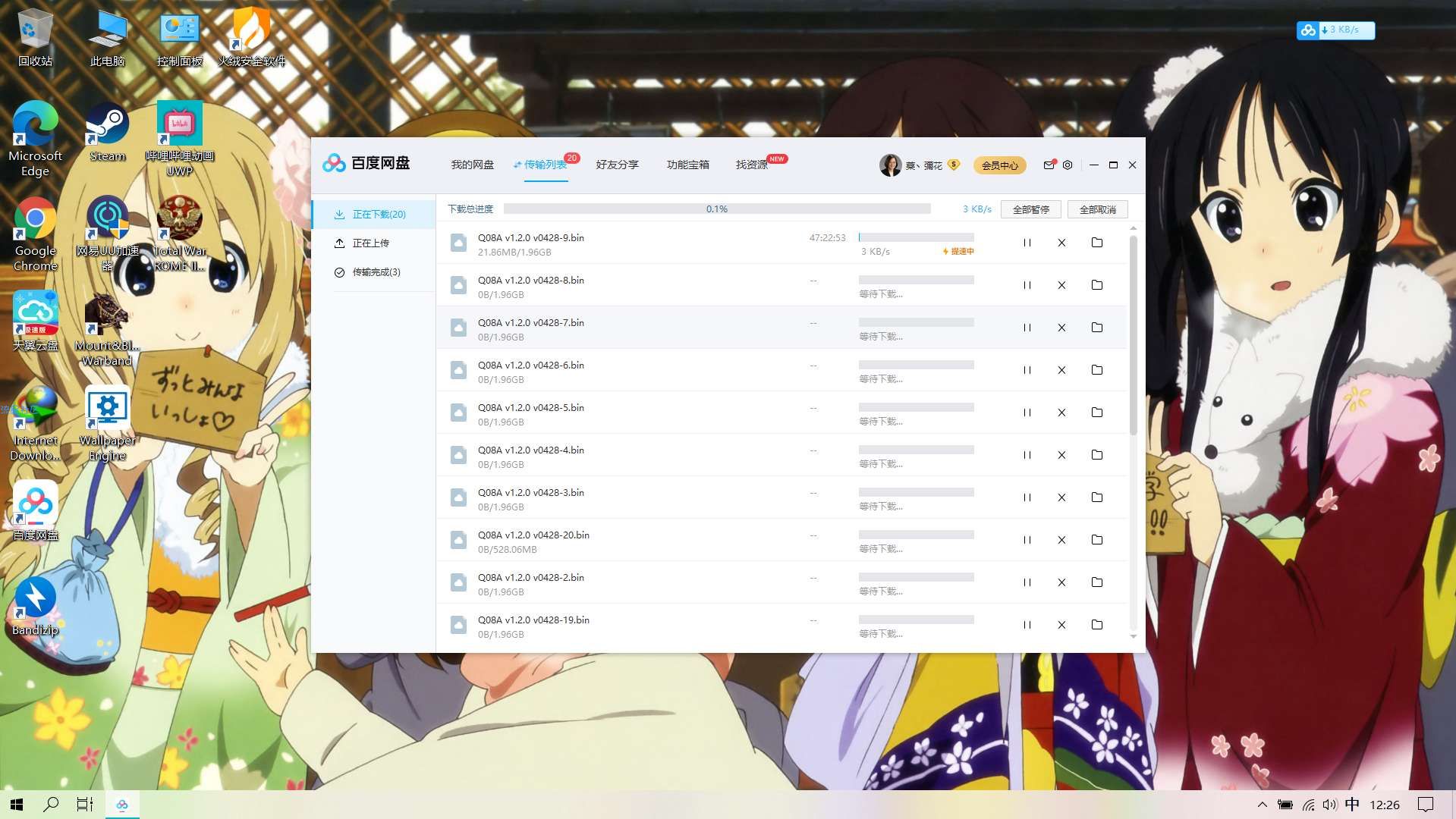Open folder for Q08A v1.2.0 v0428-6.bin
Image resolution: width=1456 pixels, height=819 pixels.
coord(1096,370)
